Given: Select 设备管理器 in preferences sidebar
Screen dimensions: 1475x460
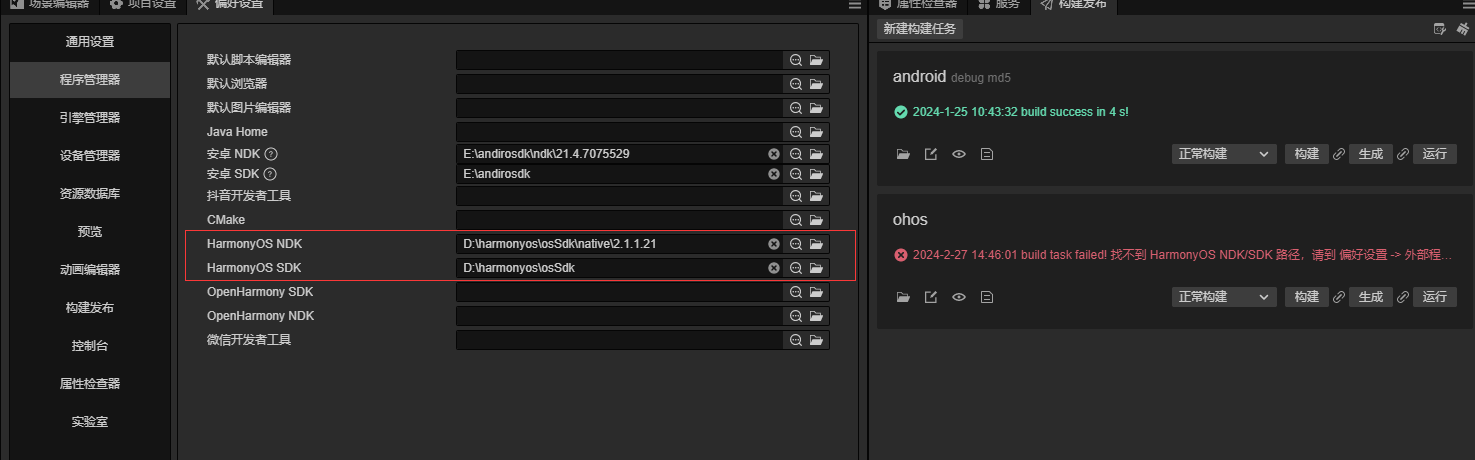Looking at the screenshot, I should 90,156.
